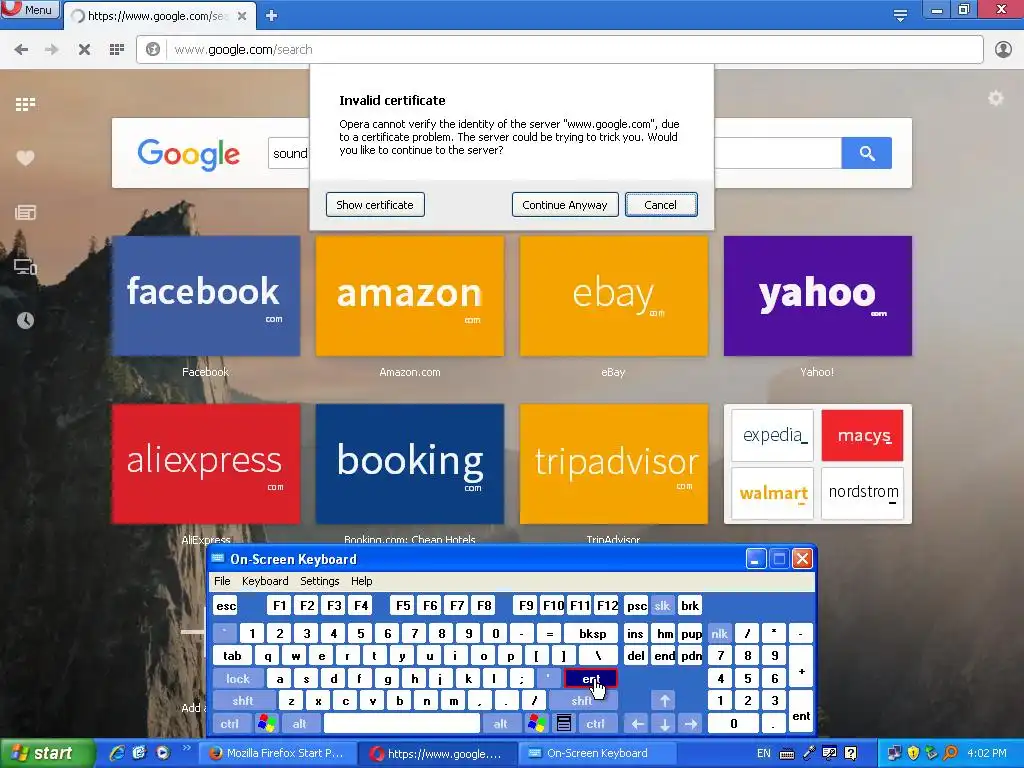The height and width of the screenshot is (768, 1024).
Task: Open the Opera Menu button
Action: coord(30,10)
